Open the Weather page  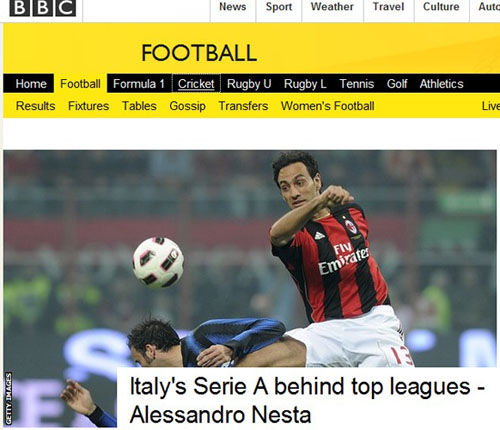pyautogui.click(x=332, y=7)
